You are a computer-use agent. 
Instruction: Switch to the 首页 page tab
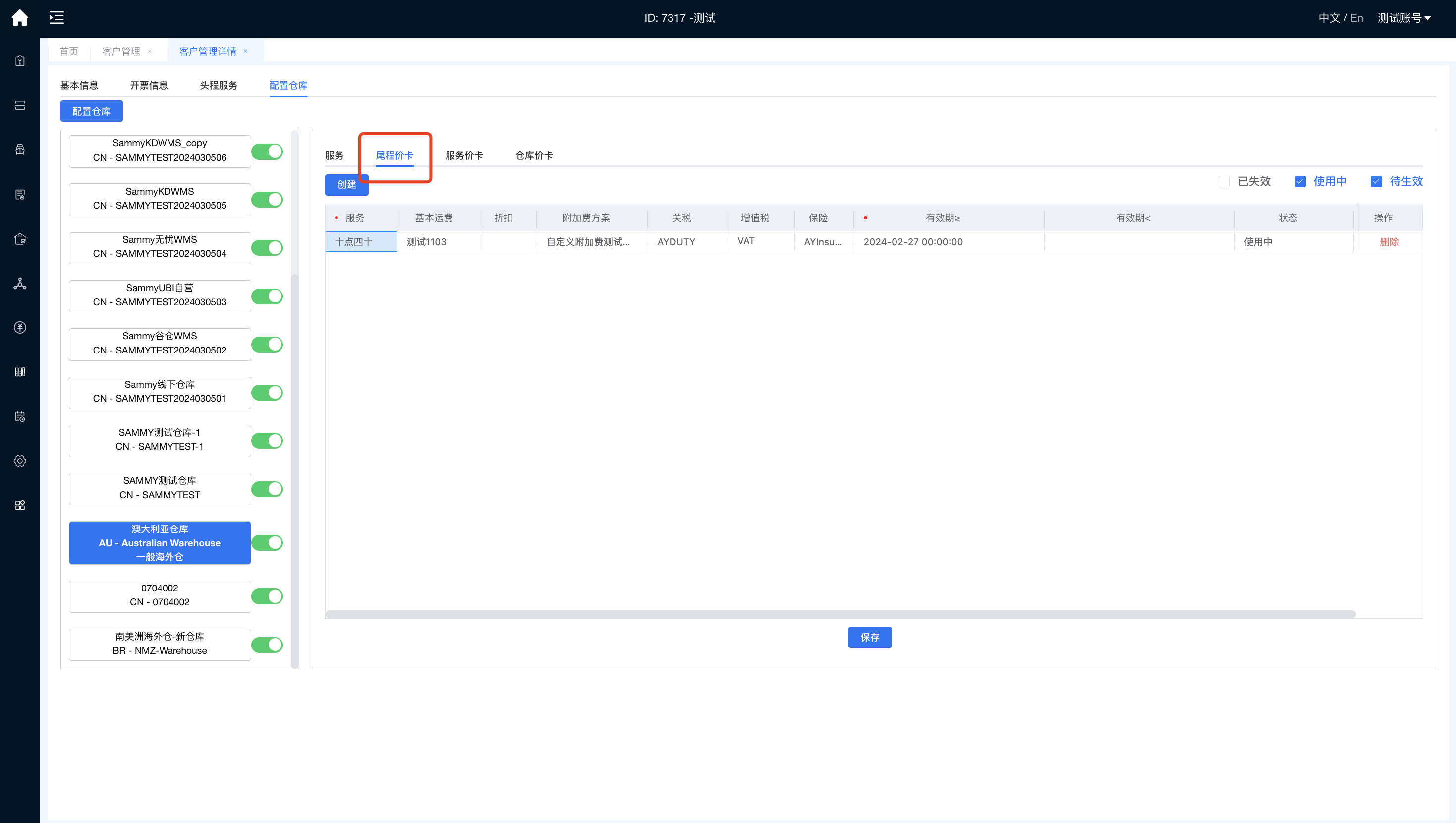69,51
